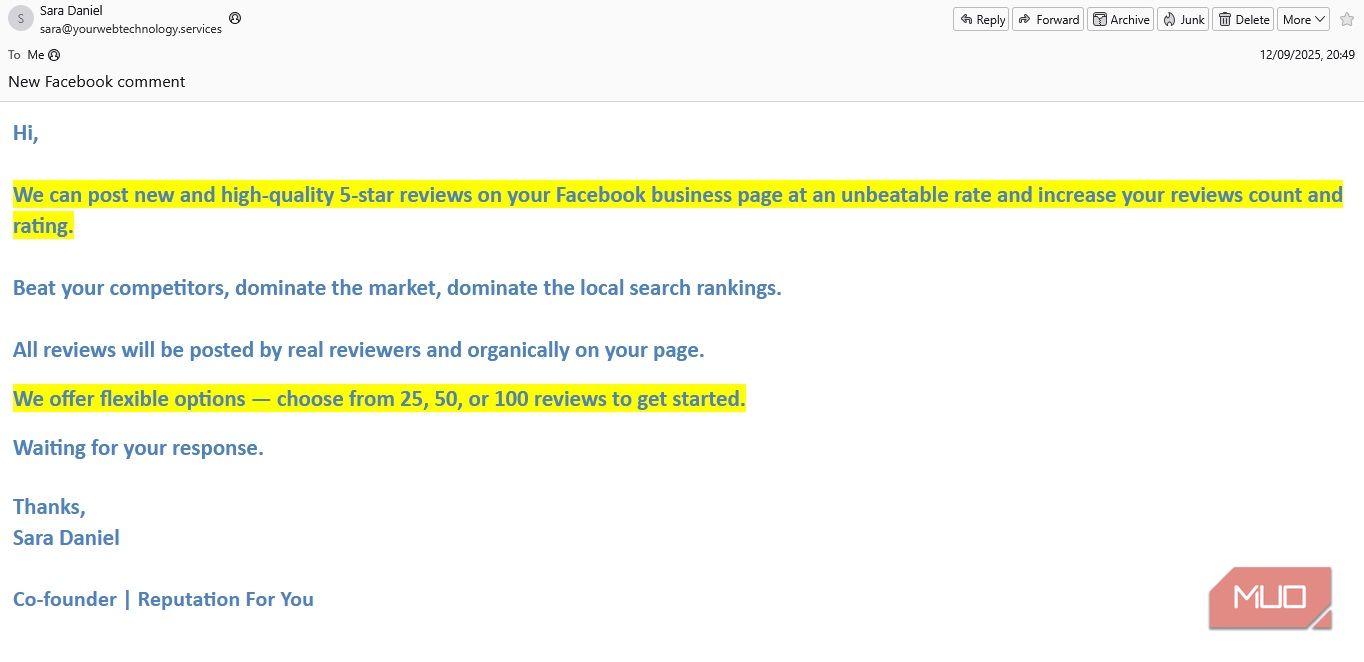The height and width of the screenshot is (662, 1364).
Task: Click the greeting Hi,
Action: click(x=25, y=133)
